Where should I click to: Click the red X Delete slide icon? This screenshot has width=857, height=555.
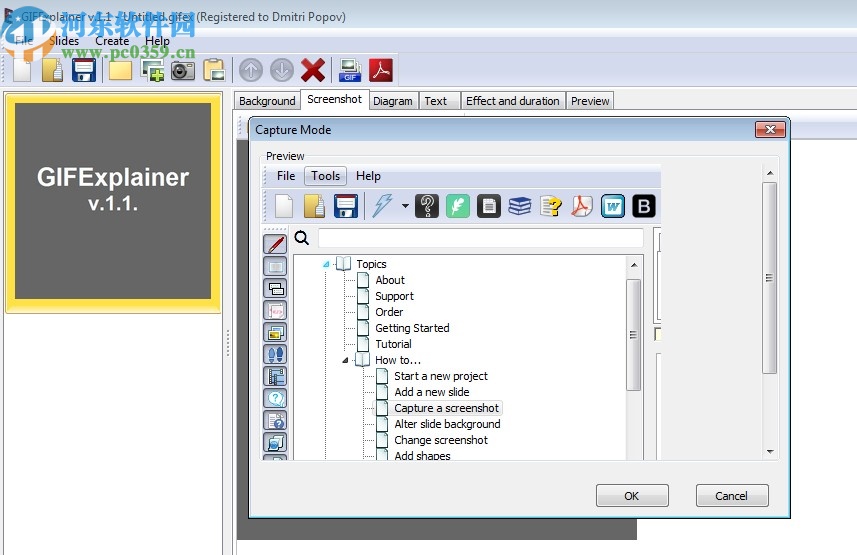(313, 70)
